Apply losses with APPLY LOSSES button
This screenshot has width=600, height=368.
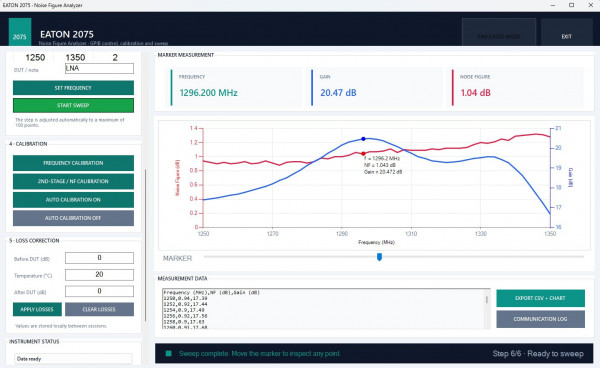pos(37,309)
